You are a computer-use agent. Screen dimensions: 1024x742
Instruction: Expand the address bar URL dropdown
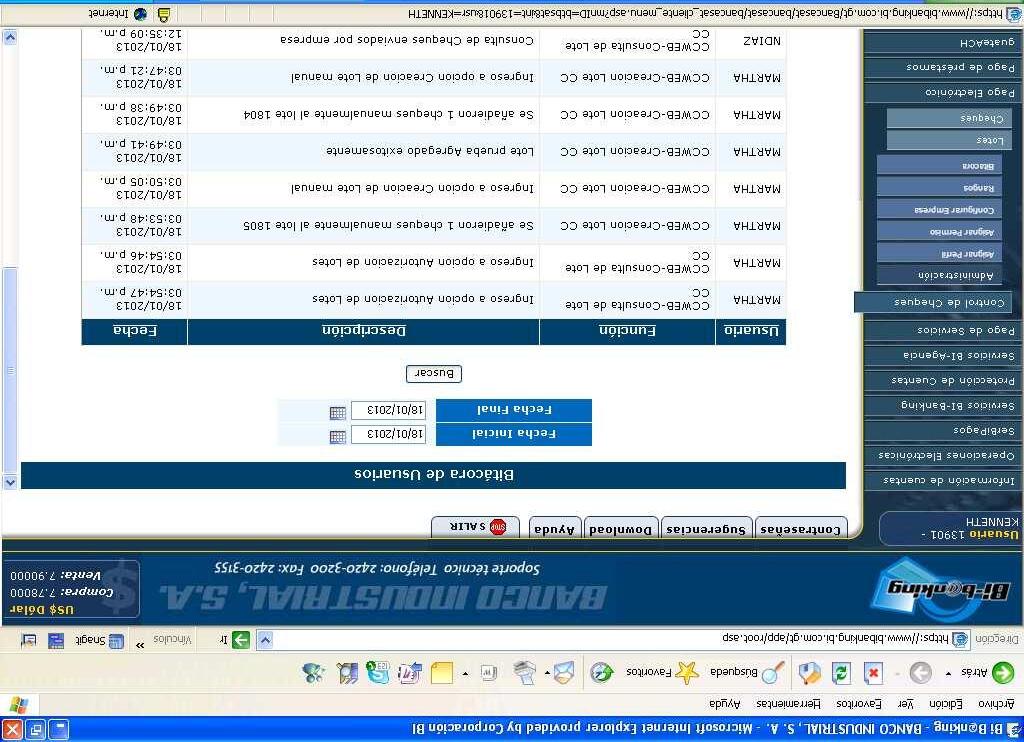tap(264, 640)
